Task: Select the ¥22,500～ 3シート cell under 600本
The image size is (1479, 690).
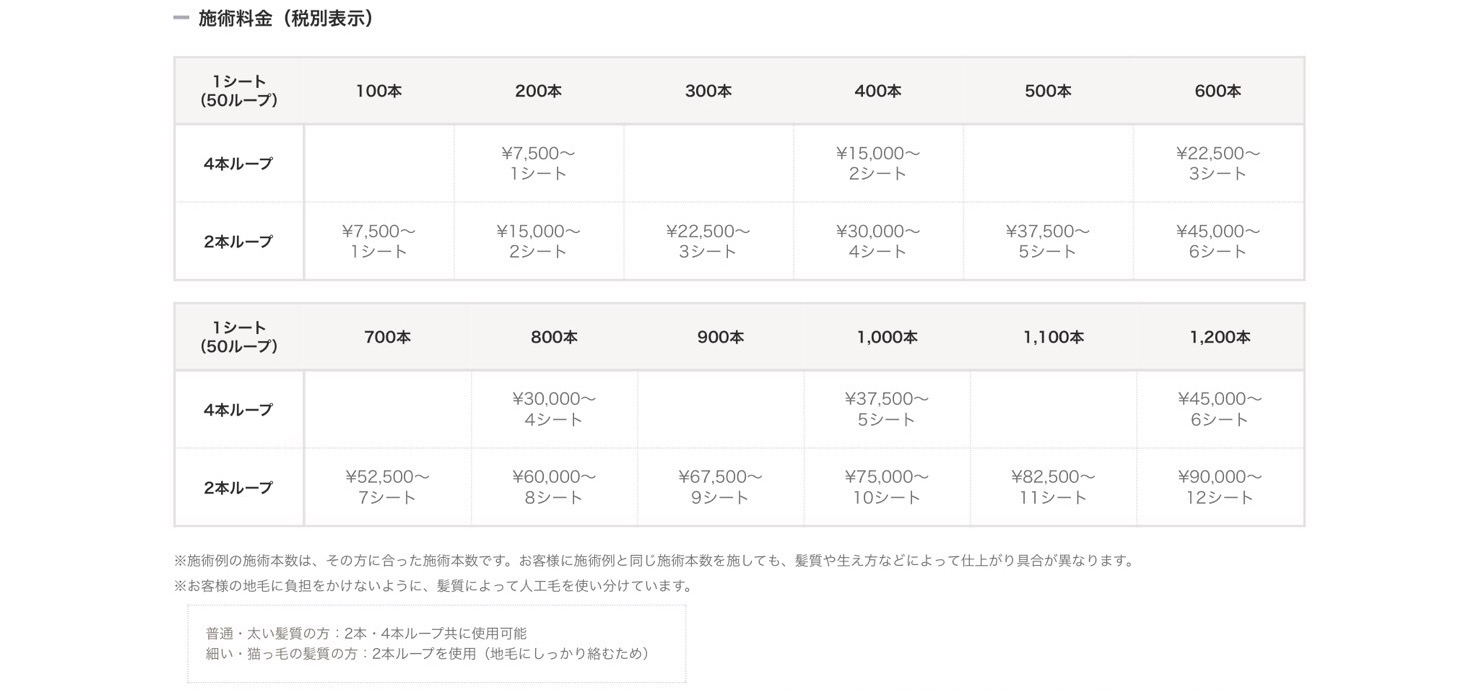Action: click(x=1218, y=164)
